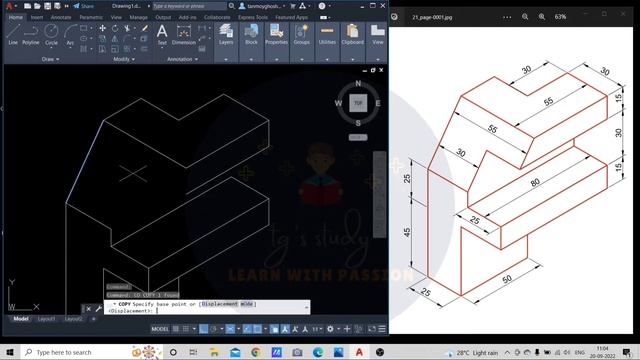Click the TOP face of the ViewCube

358,103
